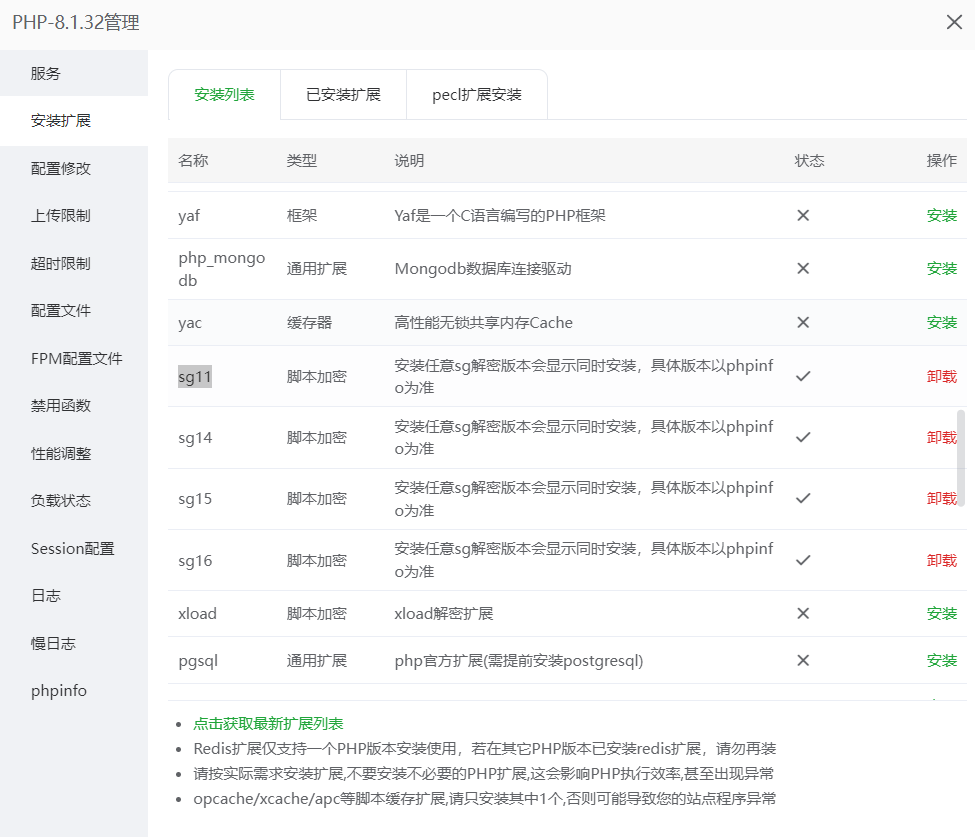975x837 pixels.
Task: Install the php_mongodb extension
Action: pyautogui.click(x=941, y=268)
